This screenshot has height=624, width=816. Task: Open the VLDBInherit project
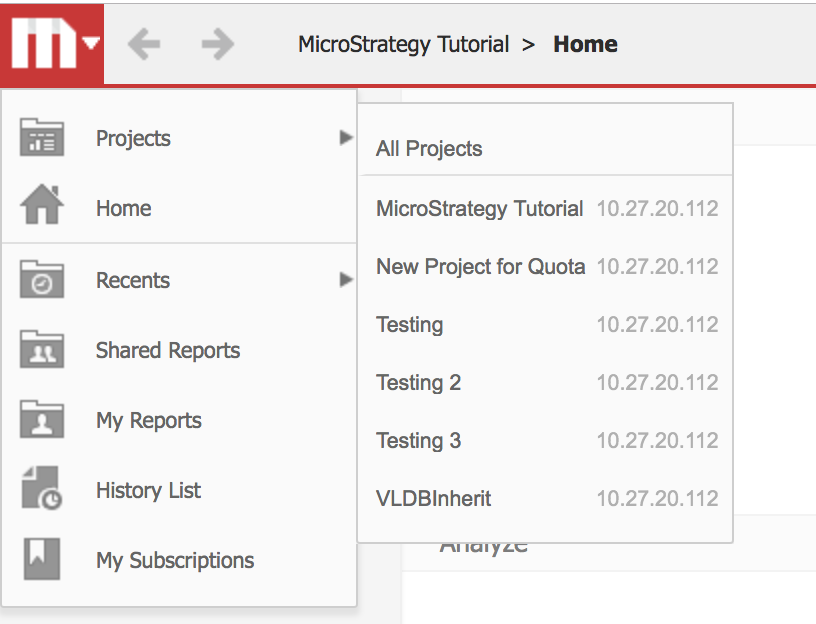coord(545,499)
